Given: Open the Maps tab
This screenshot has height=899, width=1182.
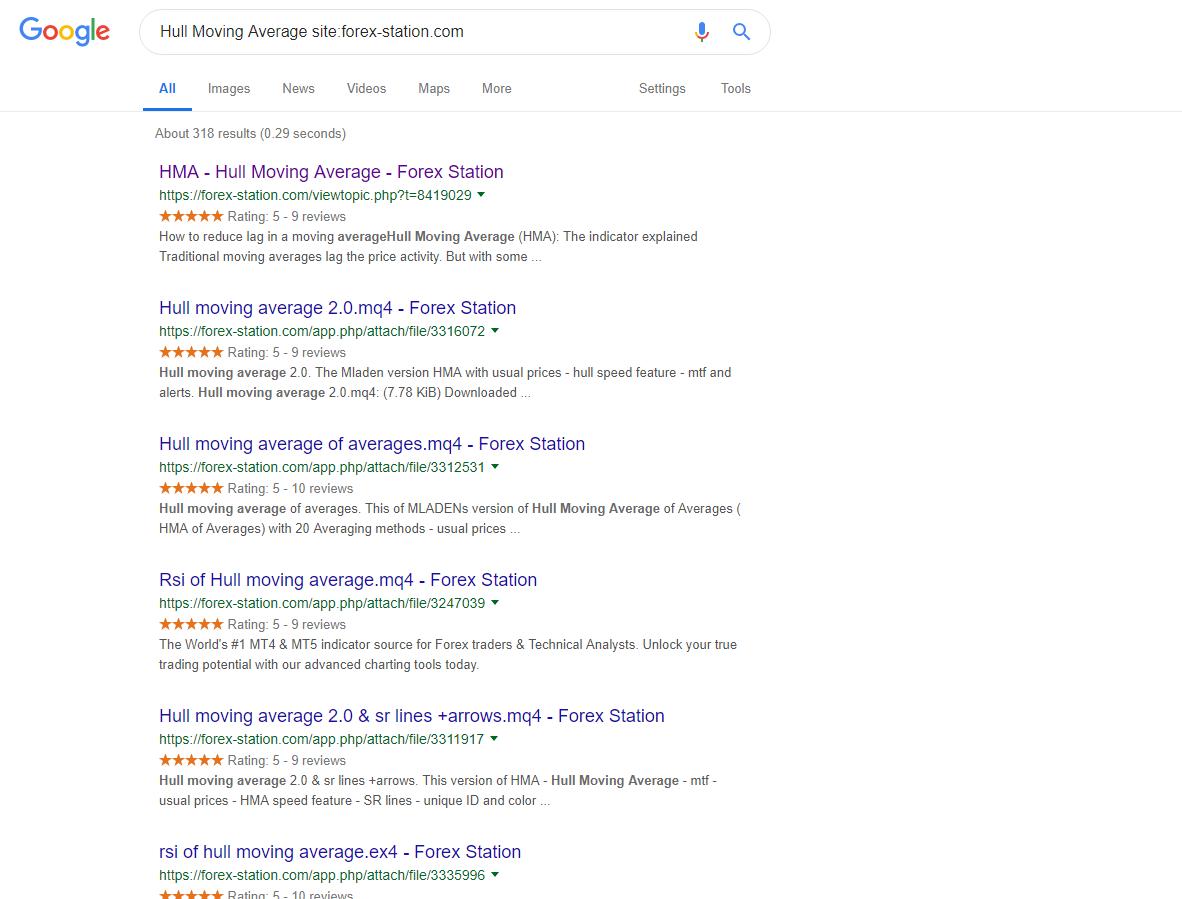Looking at the screenshot, I should [x=434, y=88].
